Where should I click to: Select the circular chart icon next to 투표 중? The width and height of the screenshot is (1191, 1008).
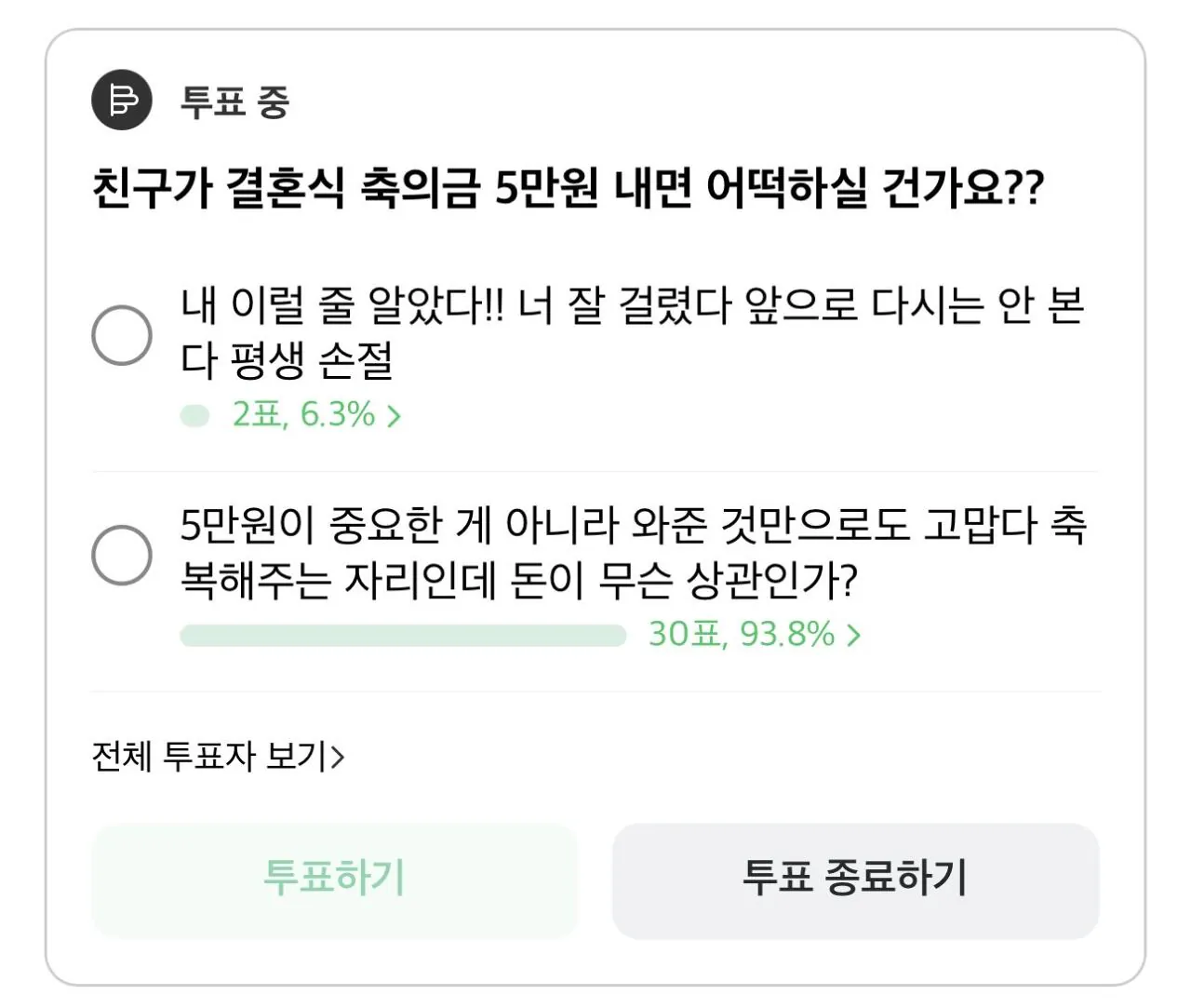[x=120, y=101]
